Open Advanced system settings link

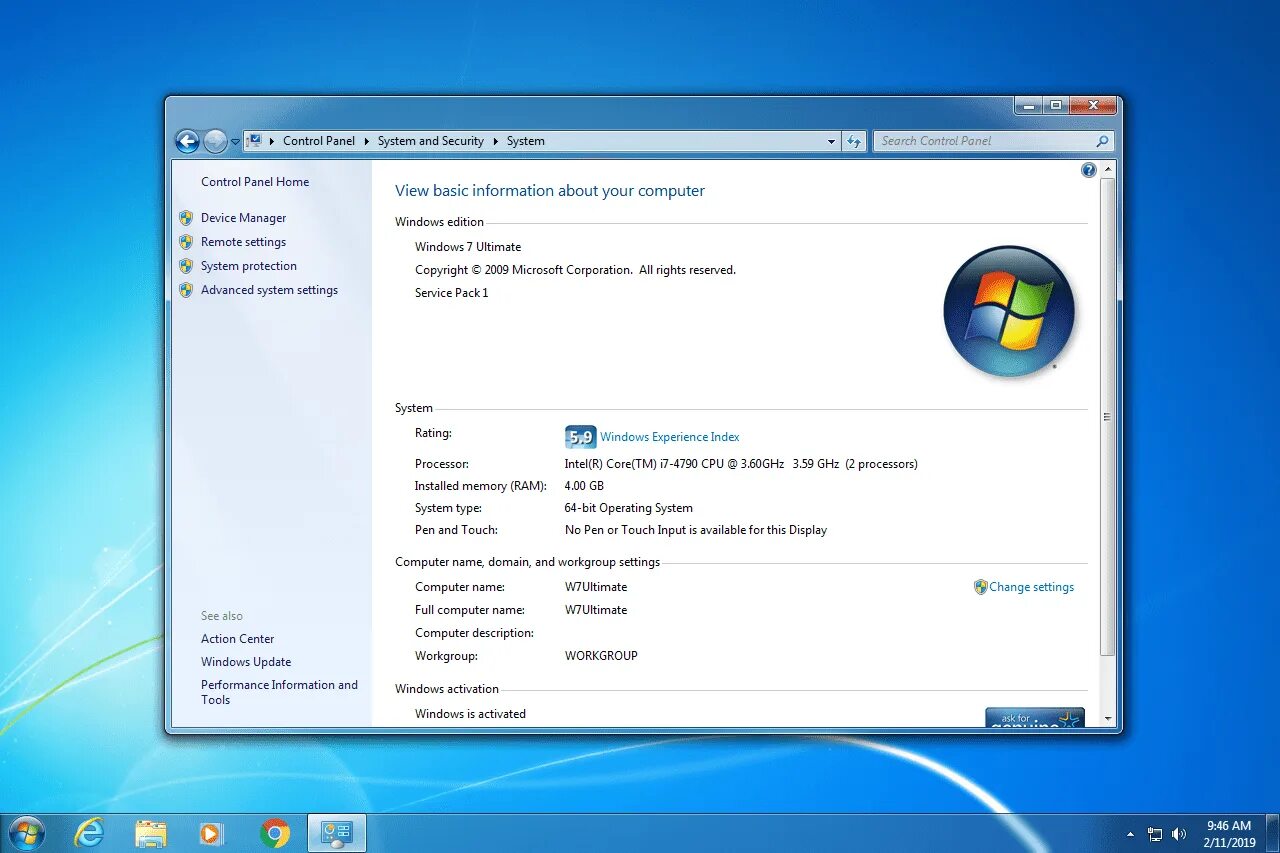(269, 290)
